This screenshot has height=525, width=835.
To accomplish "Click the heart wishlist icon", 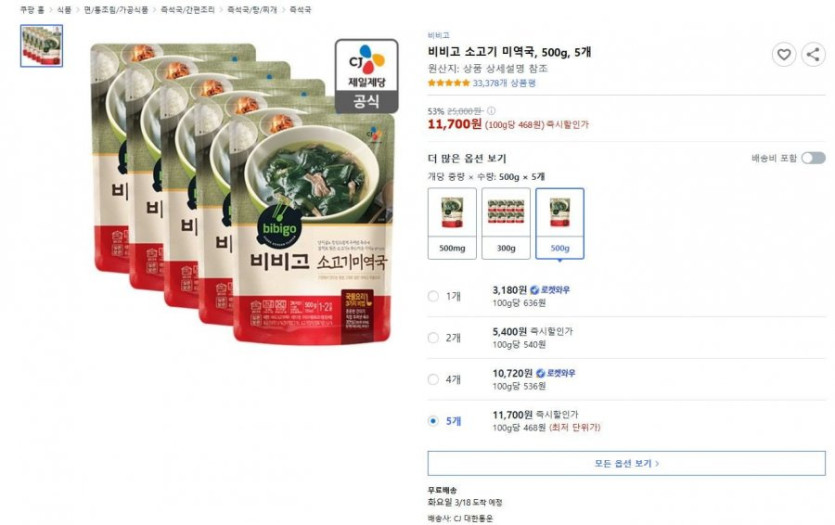I will (x=784, y=54).
